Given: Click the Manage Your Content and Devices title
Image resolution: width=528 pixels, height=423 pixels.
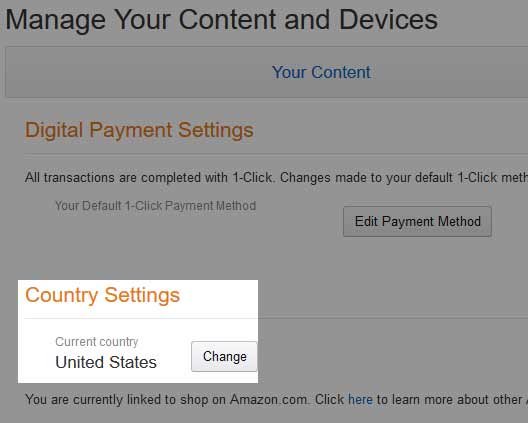Looking at the screenshot, I should click(x=221, y=20).
